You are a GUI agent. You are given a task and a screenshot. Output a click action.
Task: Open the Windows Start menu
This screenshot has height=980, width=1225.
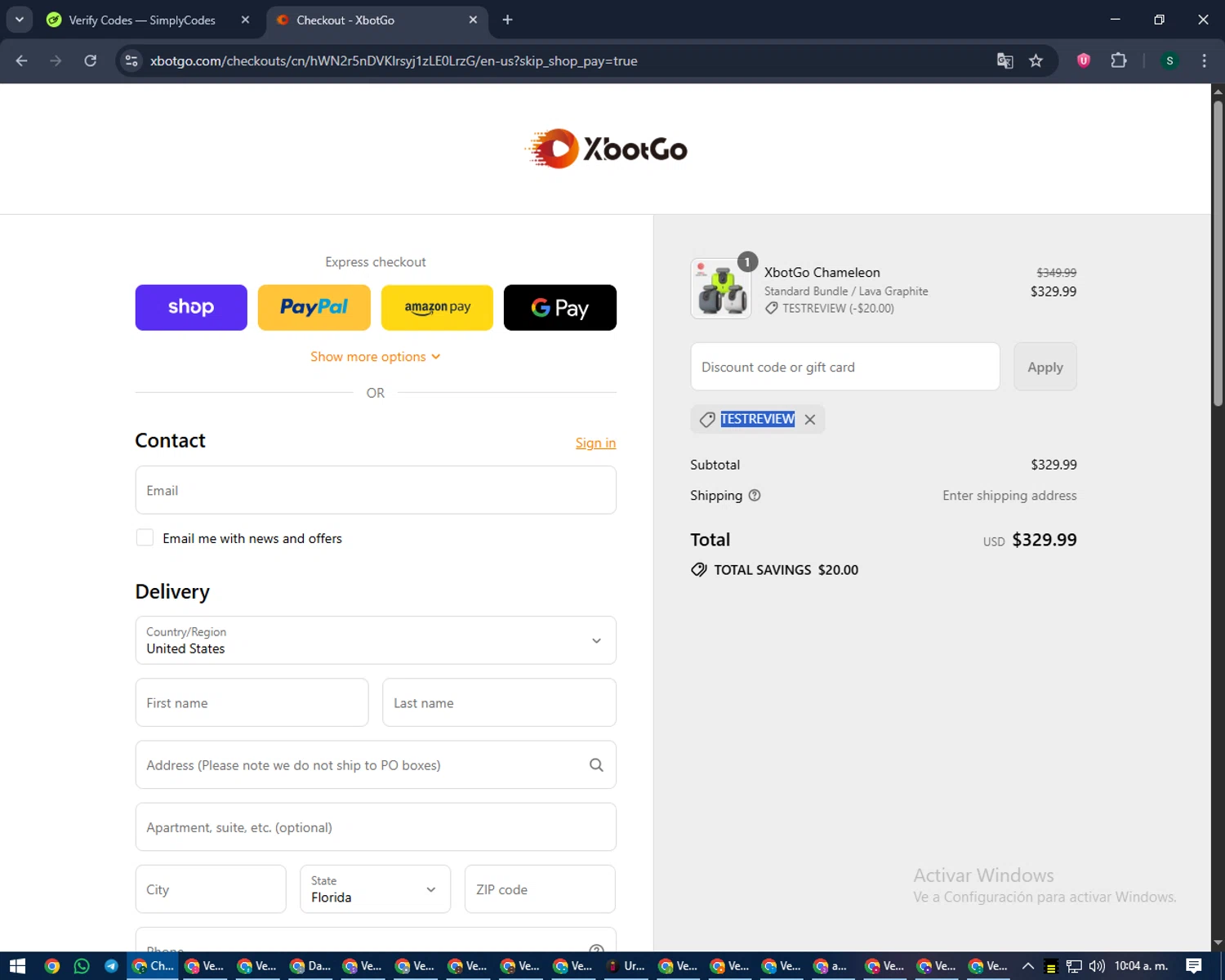point(17,966)
